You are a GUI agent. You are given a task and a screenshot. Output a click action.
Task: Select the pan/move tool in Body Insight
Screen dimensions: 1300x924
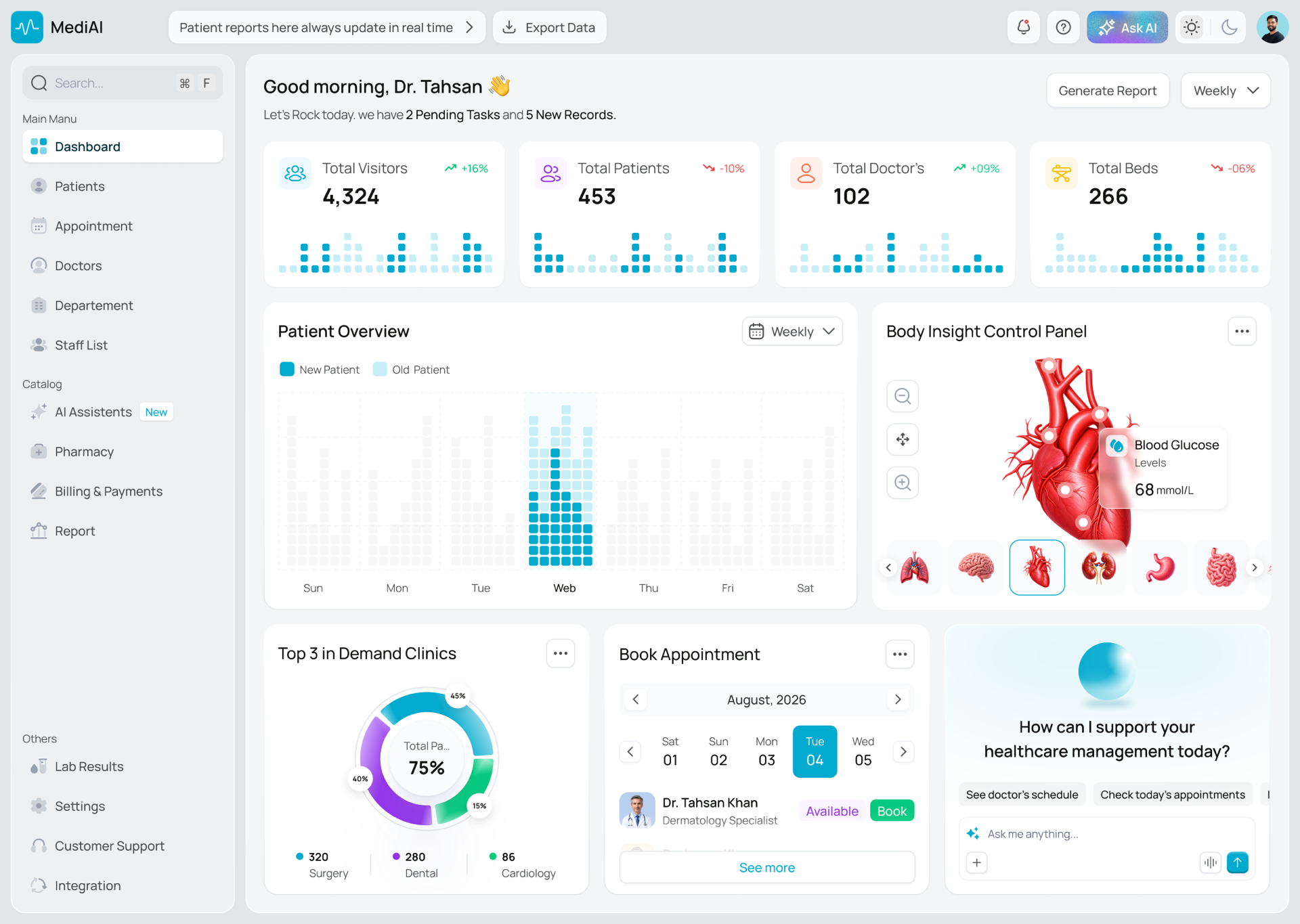(x=903, y=439)
